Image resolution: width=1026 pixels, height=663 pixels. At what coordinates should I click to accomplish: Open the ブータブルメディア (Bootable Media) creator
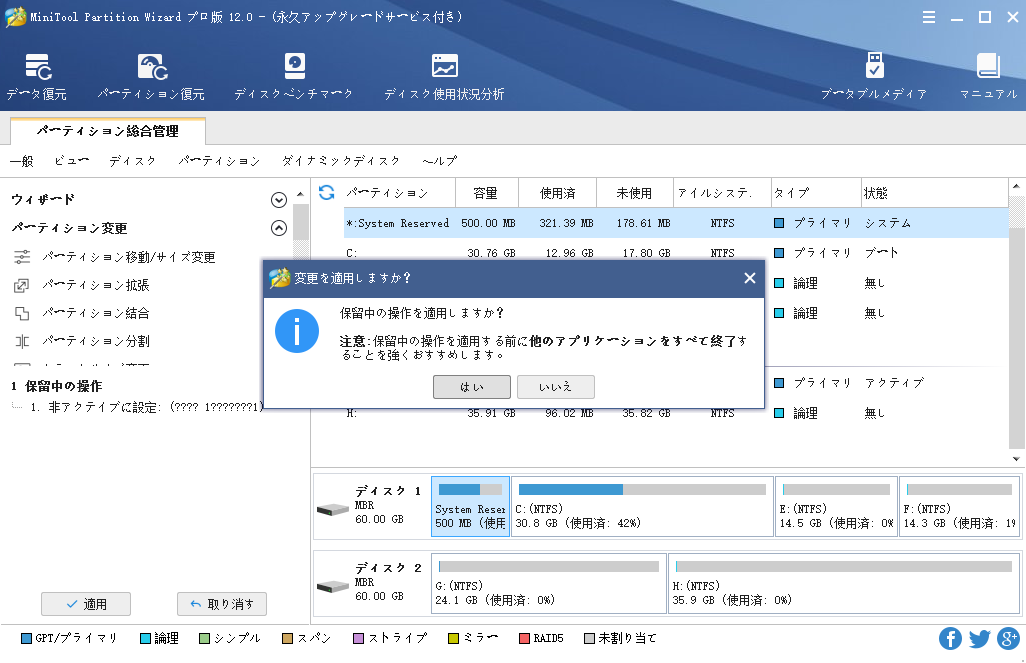coord(875,75)
